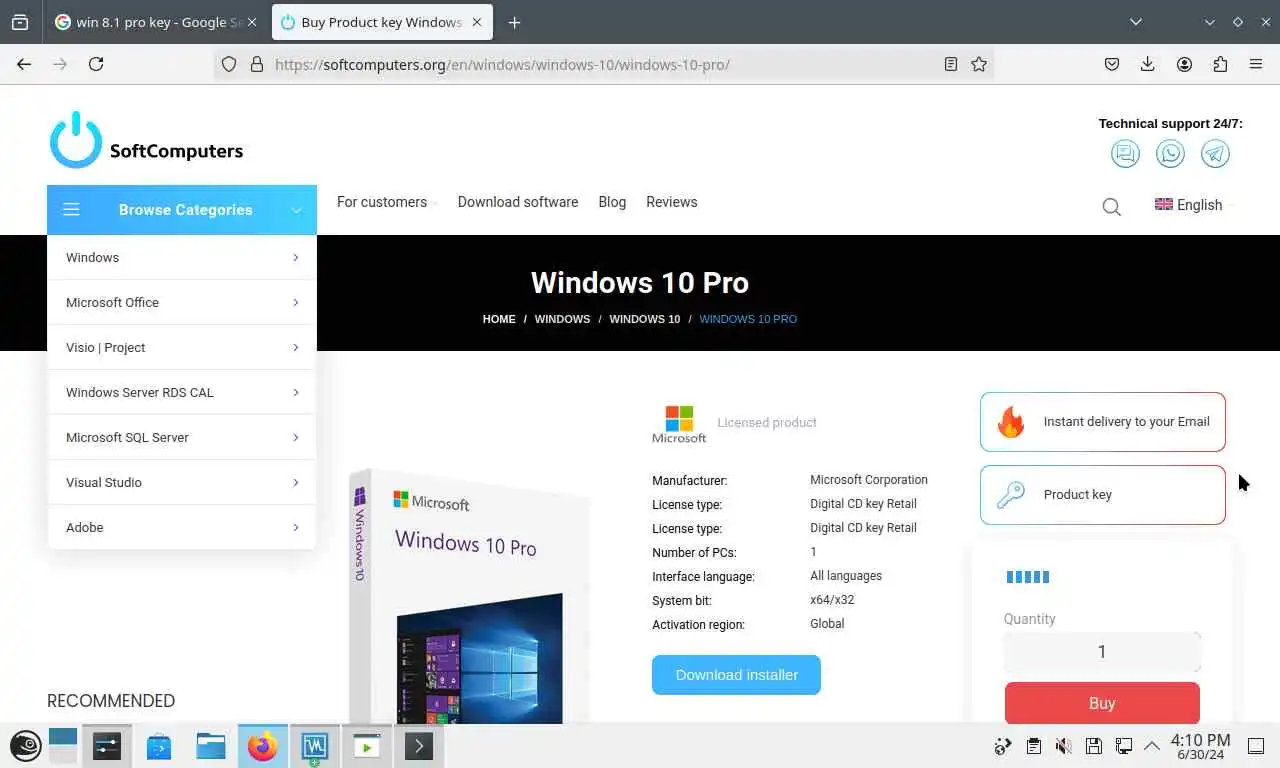The height and width of the screenshot is (768, 1280).
Task: Click the tracking protection shield icon
Action: 229,64
